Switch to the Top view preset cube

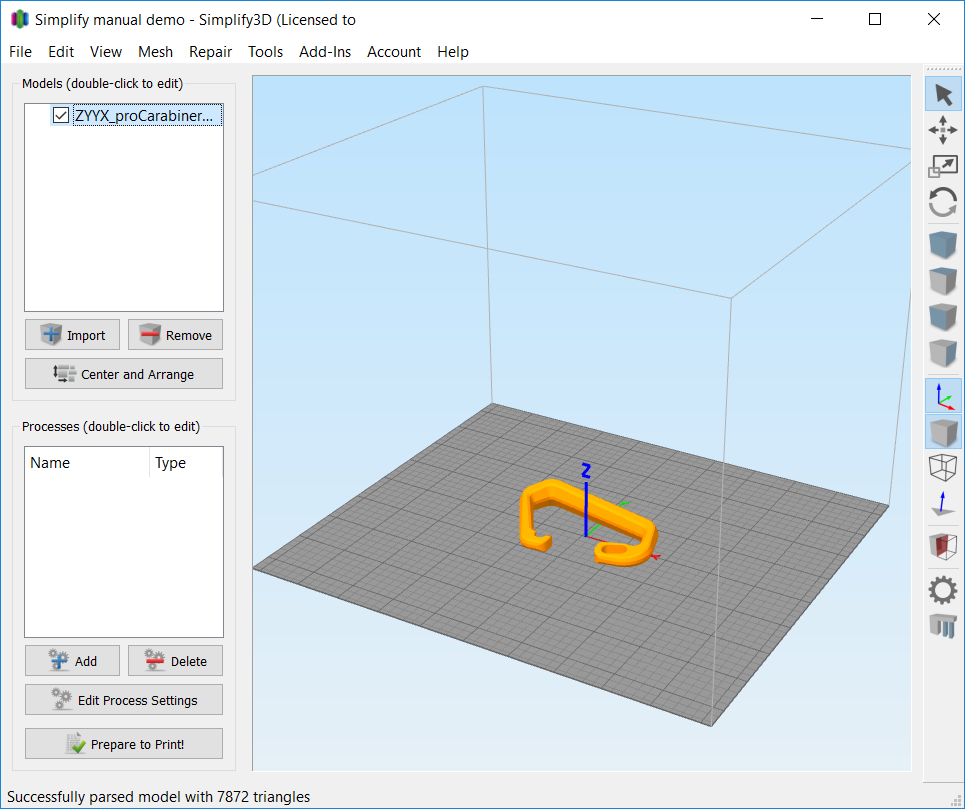pyautogui.click(x=943, y=280)
